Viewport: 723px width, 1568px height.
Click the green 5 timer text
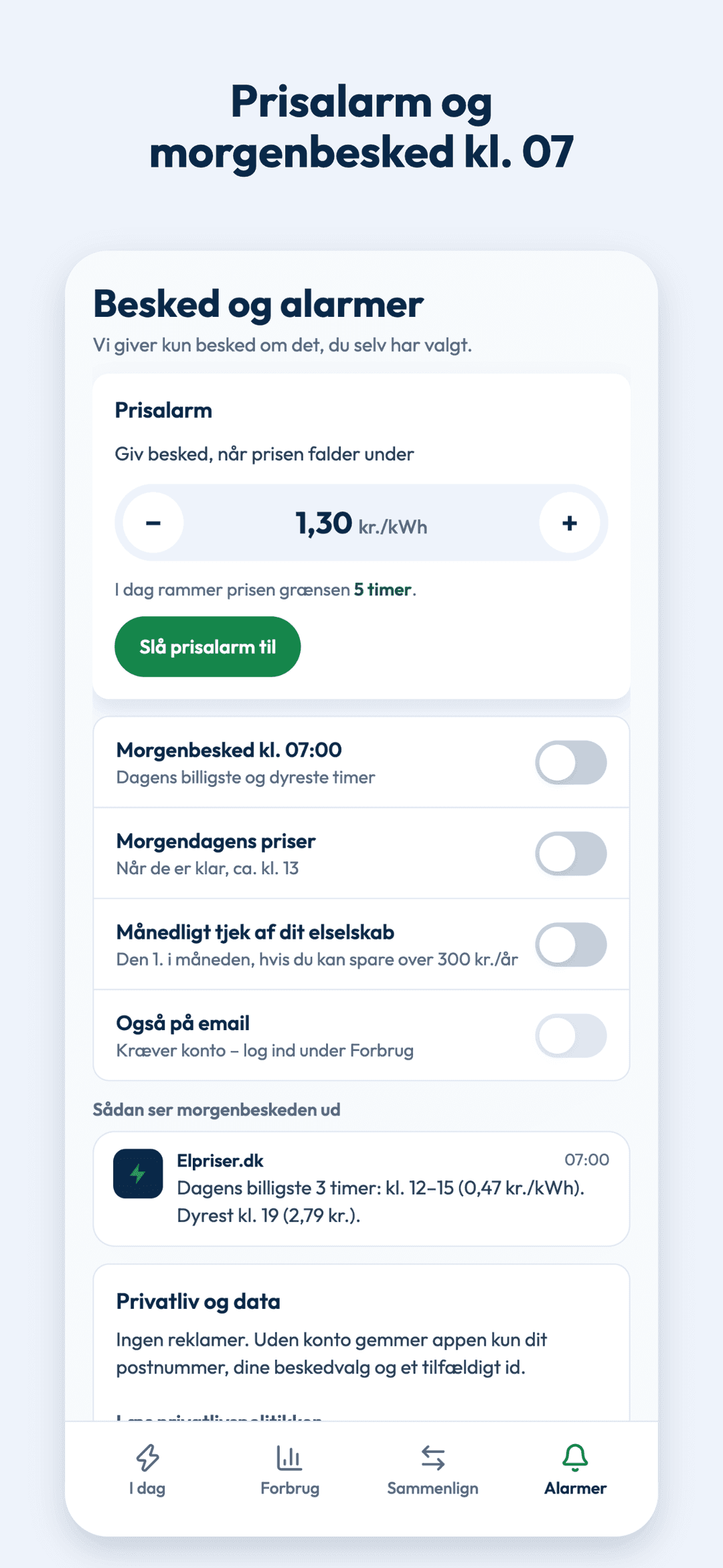(382, 589)
